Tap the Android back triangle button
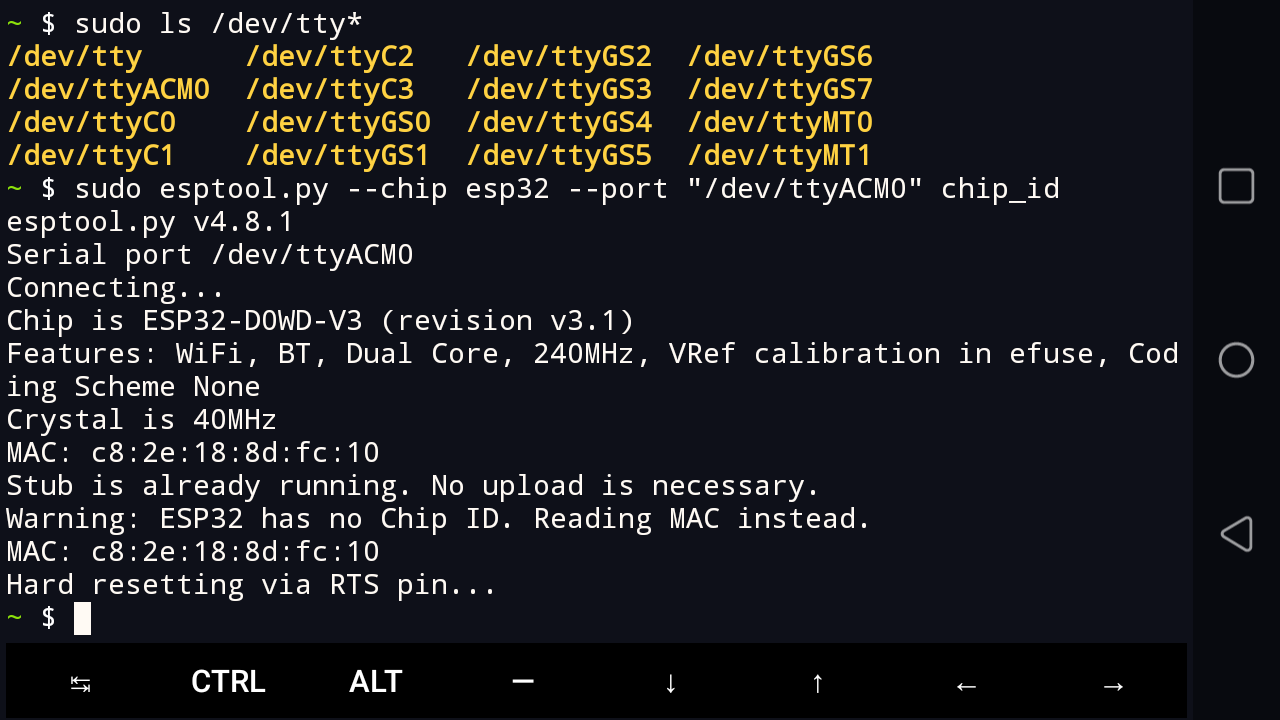This screenshot has width=1280, height=720. click(x=1236, y=534)
